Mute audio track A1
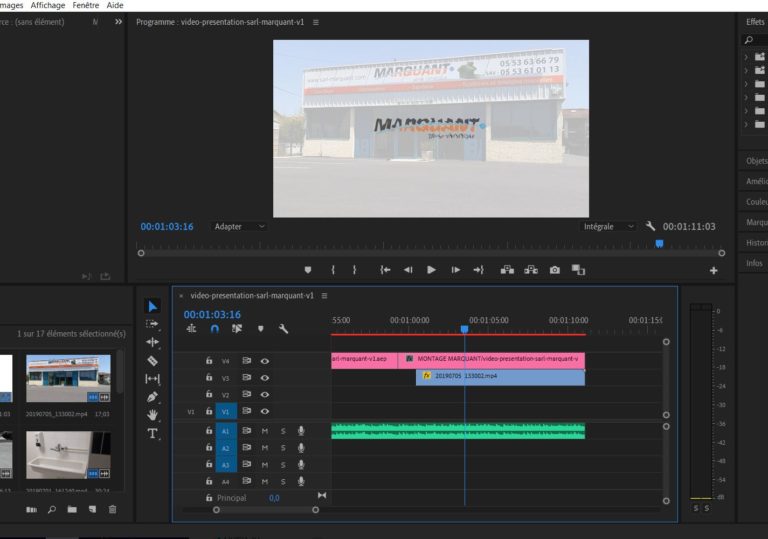The width and height of the screenshot is (768, 539). click(265, 431)
